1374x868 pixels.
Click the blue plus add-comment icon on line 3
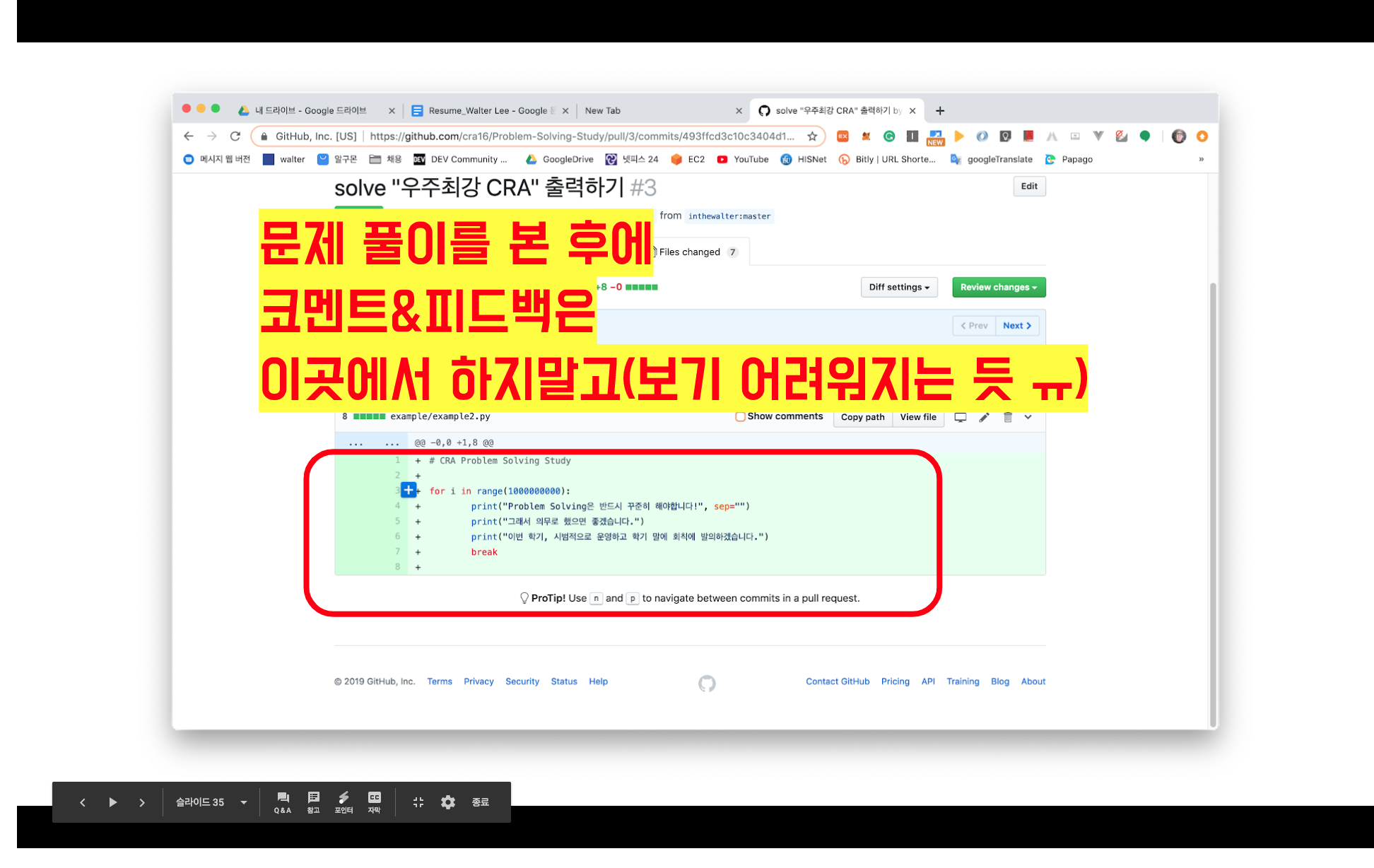pyautogui.click(x=409, y=490)
